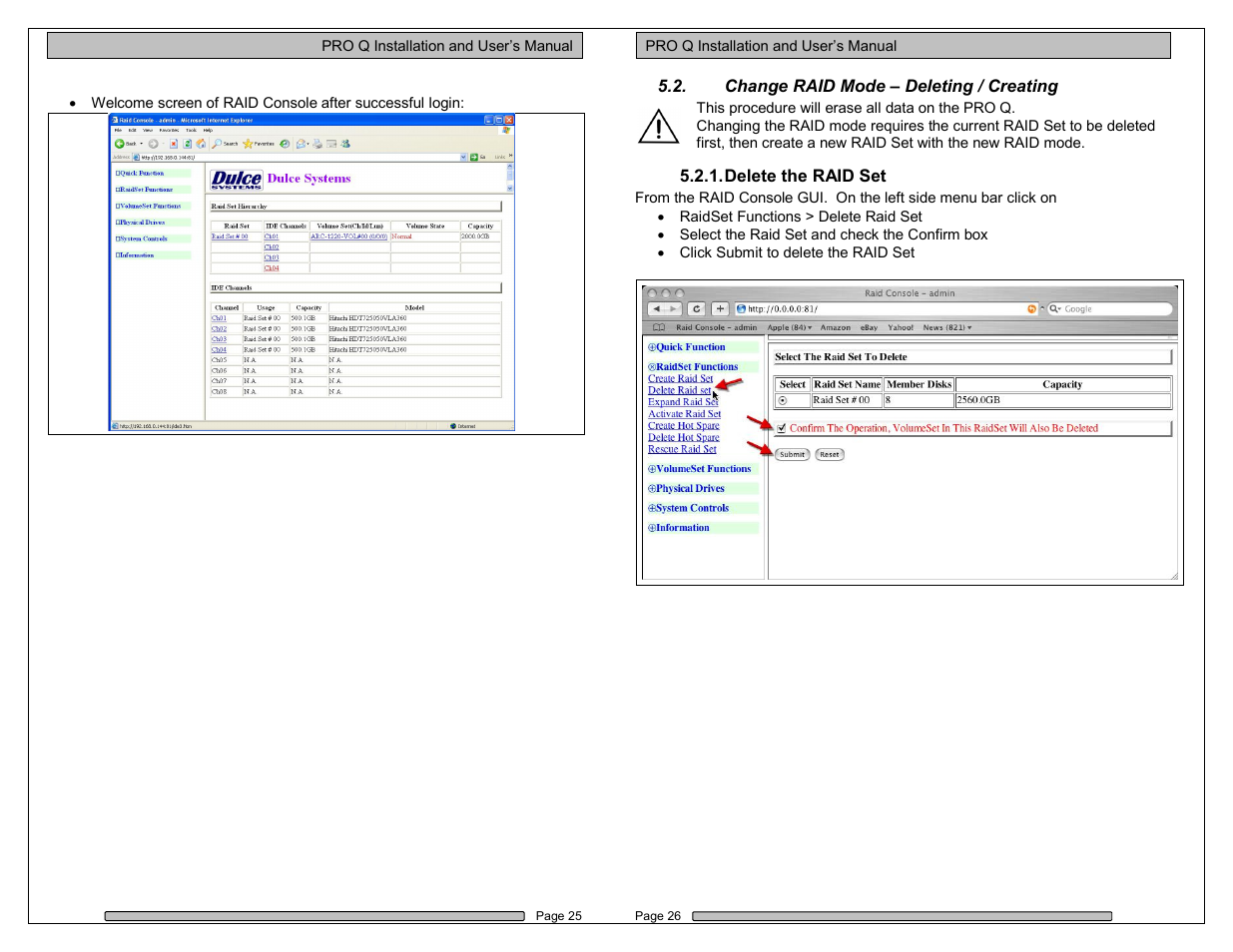Open Favorites star in Internet Explorer toolbar

[259, 144]
